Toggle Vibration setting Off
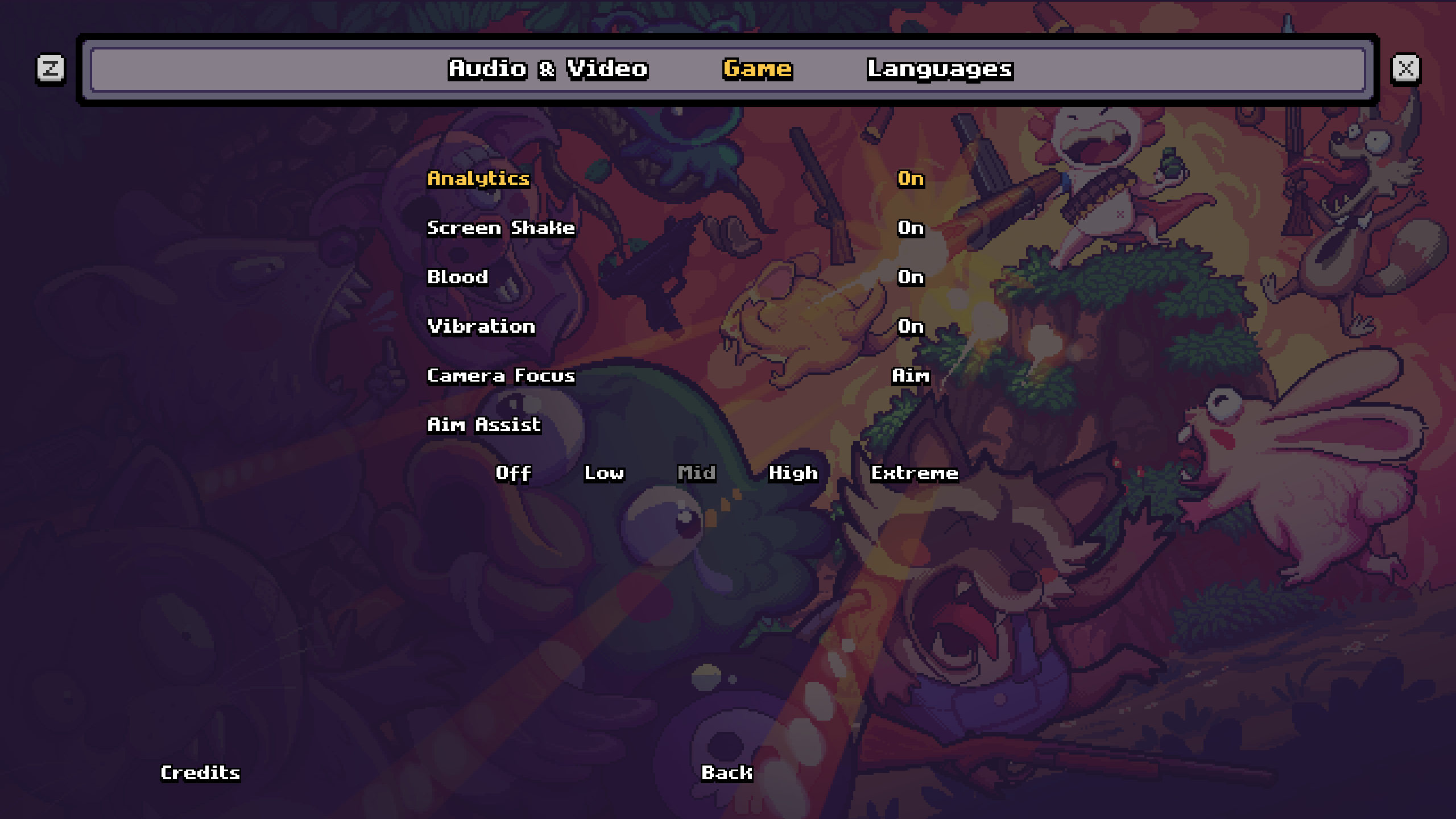This screenshot has height=819, width=1456. [910, 325]
